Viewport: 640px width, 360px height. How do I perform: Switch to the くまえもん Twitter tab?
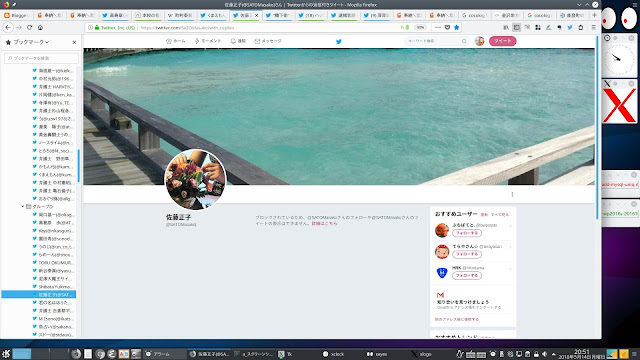(213, 15)
